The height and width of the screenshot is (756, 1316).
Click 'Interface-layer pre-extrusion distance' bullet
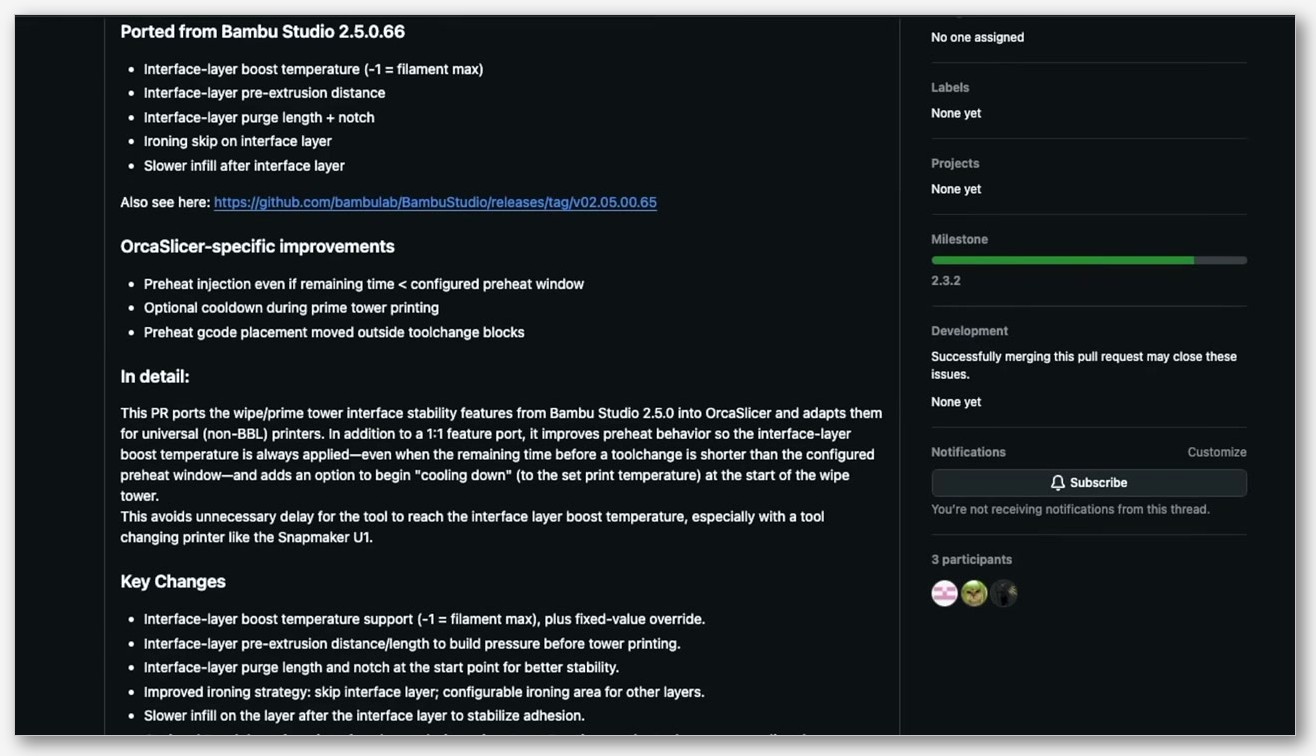[x=264, y=93]
